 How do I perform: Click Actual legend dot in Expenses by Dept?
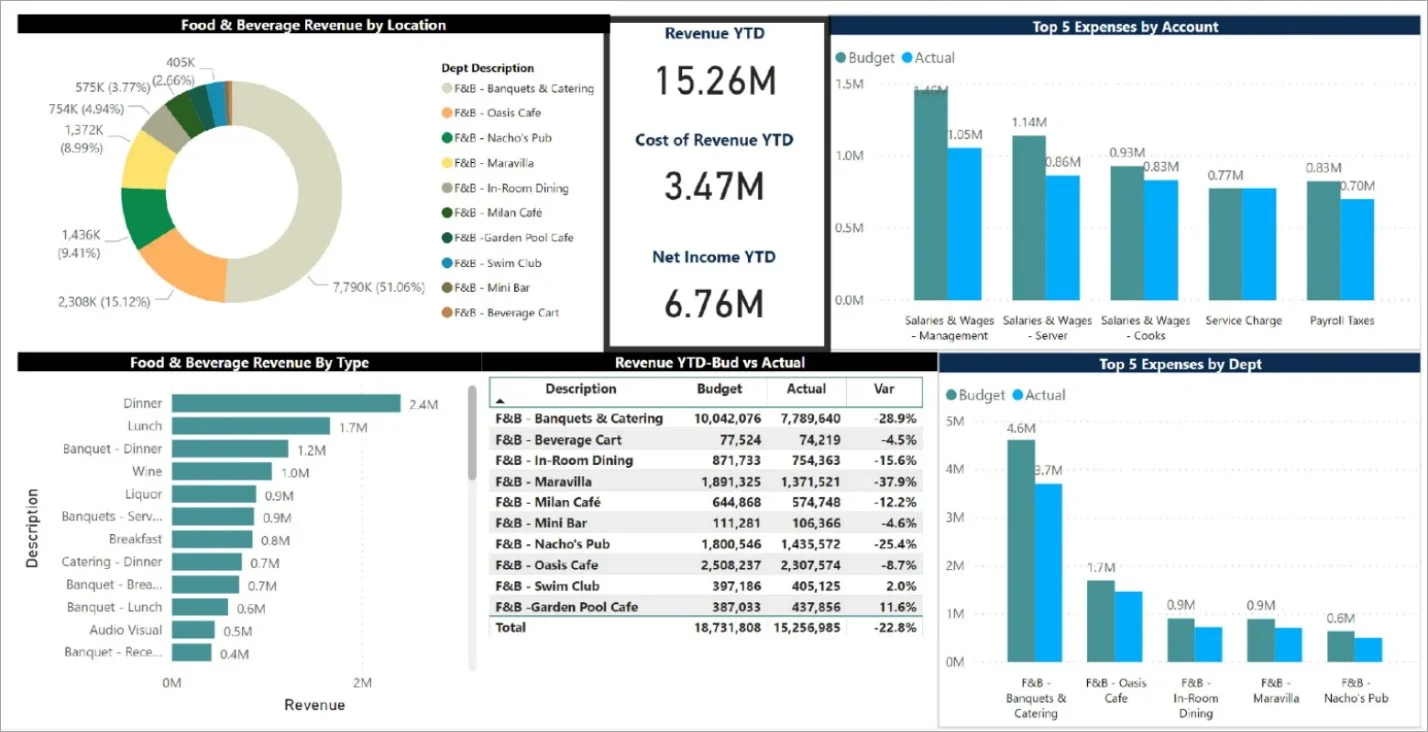pyautogui.click(x=1018, y=395)
